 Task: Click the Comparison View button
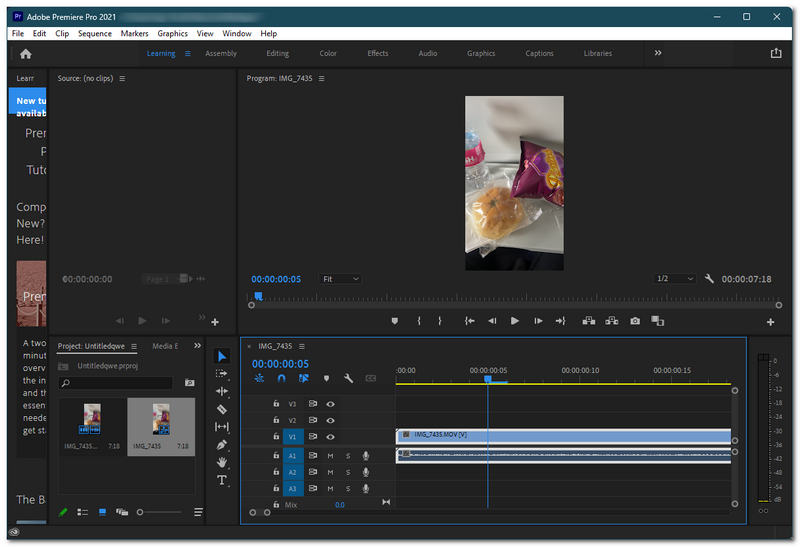click(658, 321)
